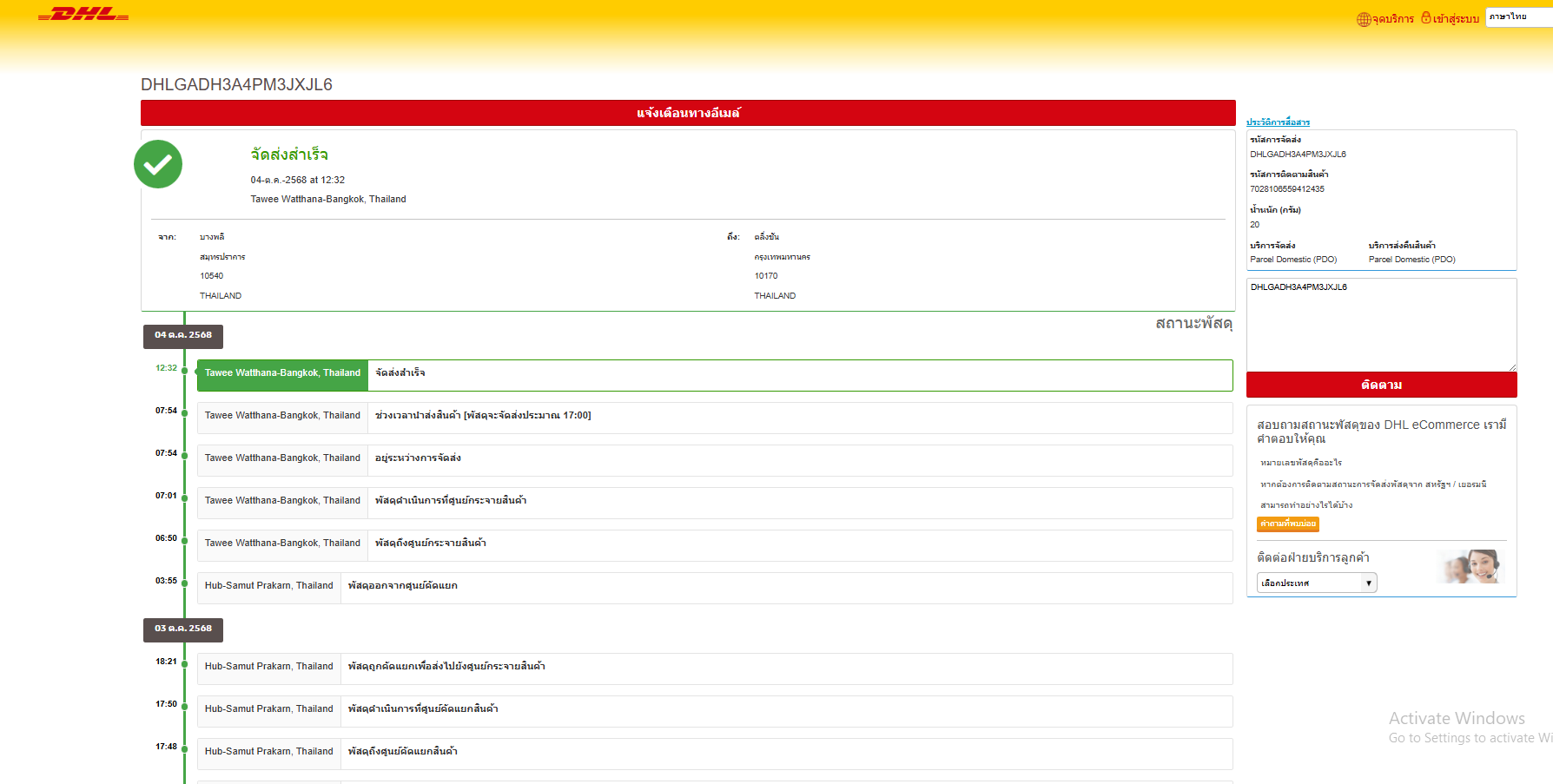Viewport: 1553px width, 784px height.
Task: Click the green Tawee Watthana-Bangkok cell at 12:32
Action: [282, 375]
